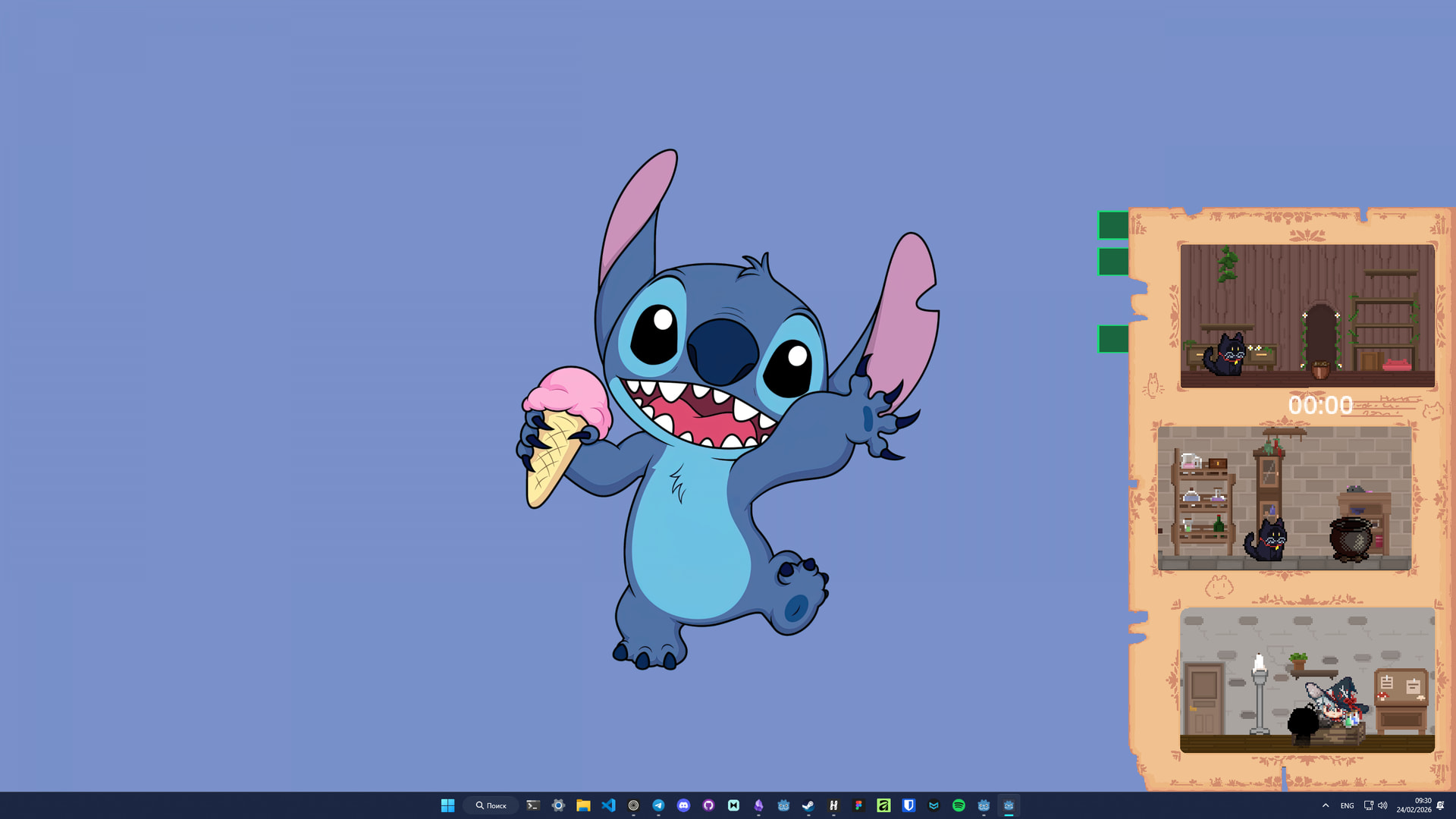The height and width of the screenshot is (819, 1456).
Task: Open Spotify from the taskbar
Action: pyautogui.click(x=959, y=805)
